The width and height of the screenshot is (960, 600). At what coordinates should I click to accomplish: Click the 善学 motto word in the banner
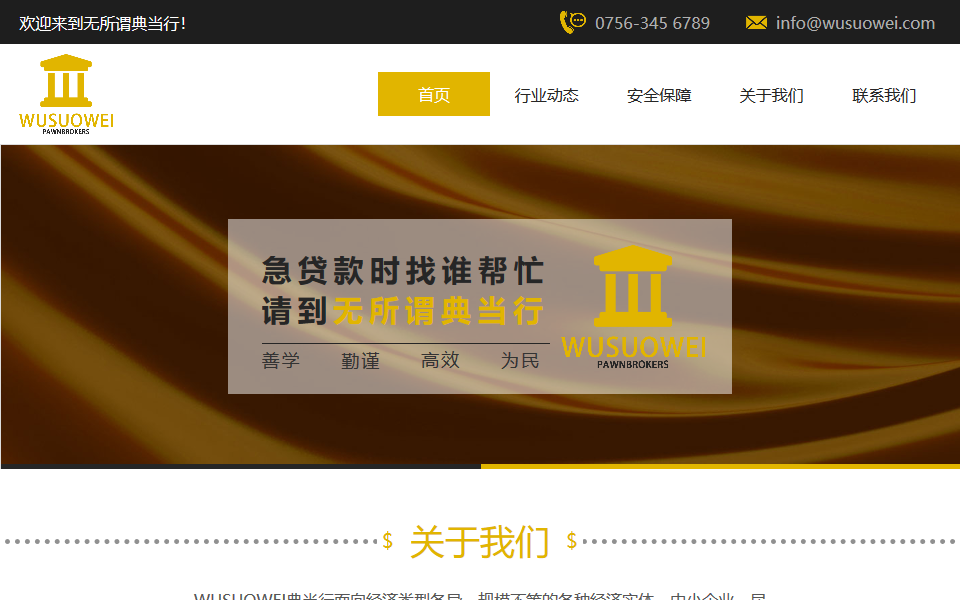pyautogui.click(x=281, y=361)
